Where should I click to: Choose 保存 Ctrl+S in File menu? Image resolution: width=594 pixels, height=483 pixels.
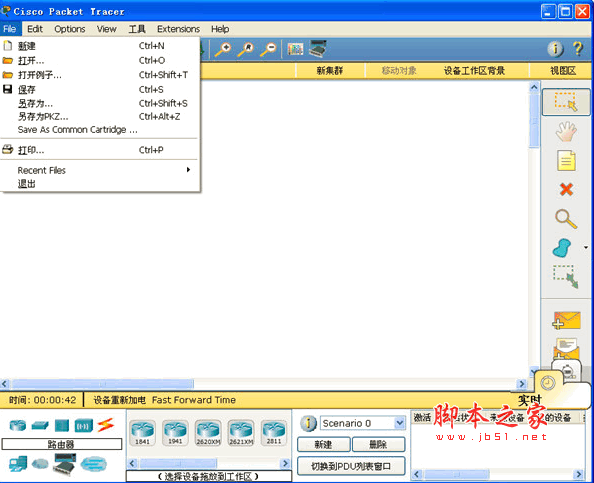pyautogui.click(x=99, y=89)
